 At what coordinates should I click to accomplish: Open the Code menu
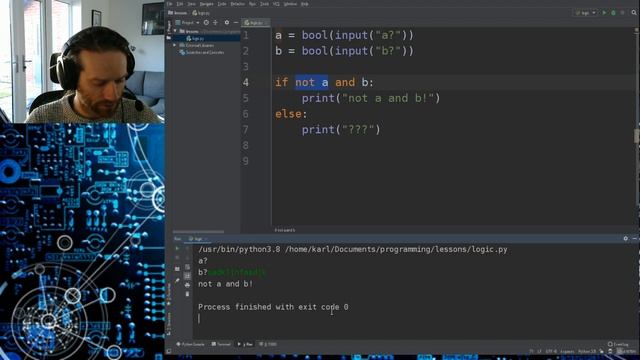(222, 4)
